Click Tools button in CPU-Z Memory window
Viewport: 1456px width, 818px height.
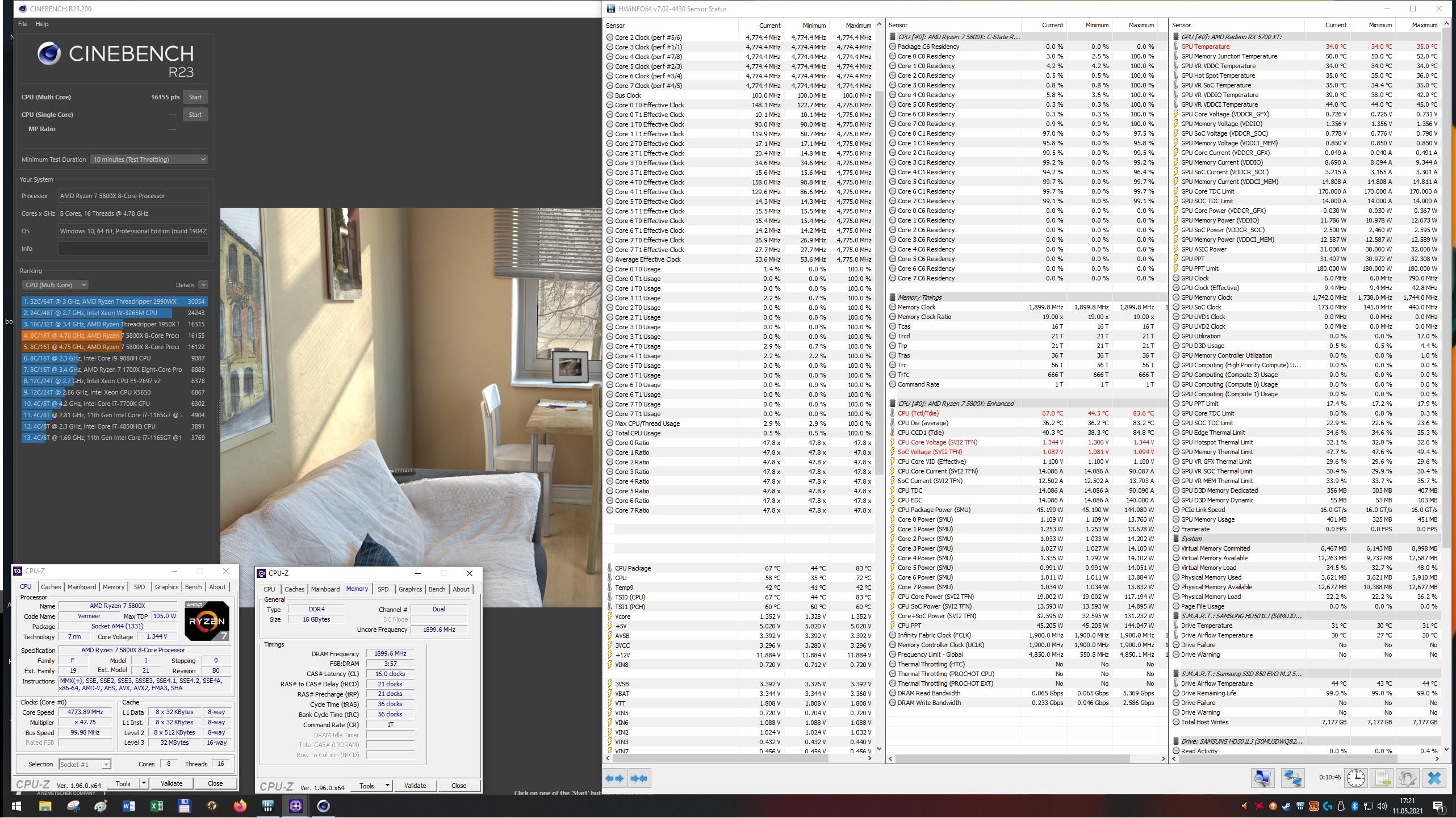tap(367, 786)
